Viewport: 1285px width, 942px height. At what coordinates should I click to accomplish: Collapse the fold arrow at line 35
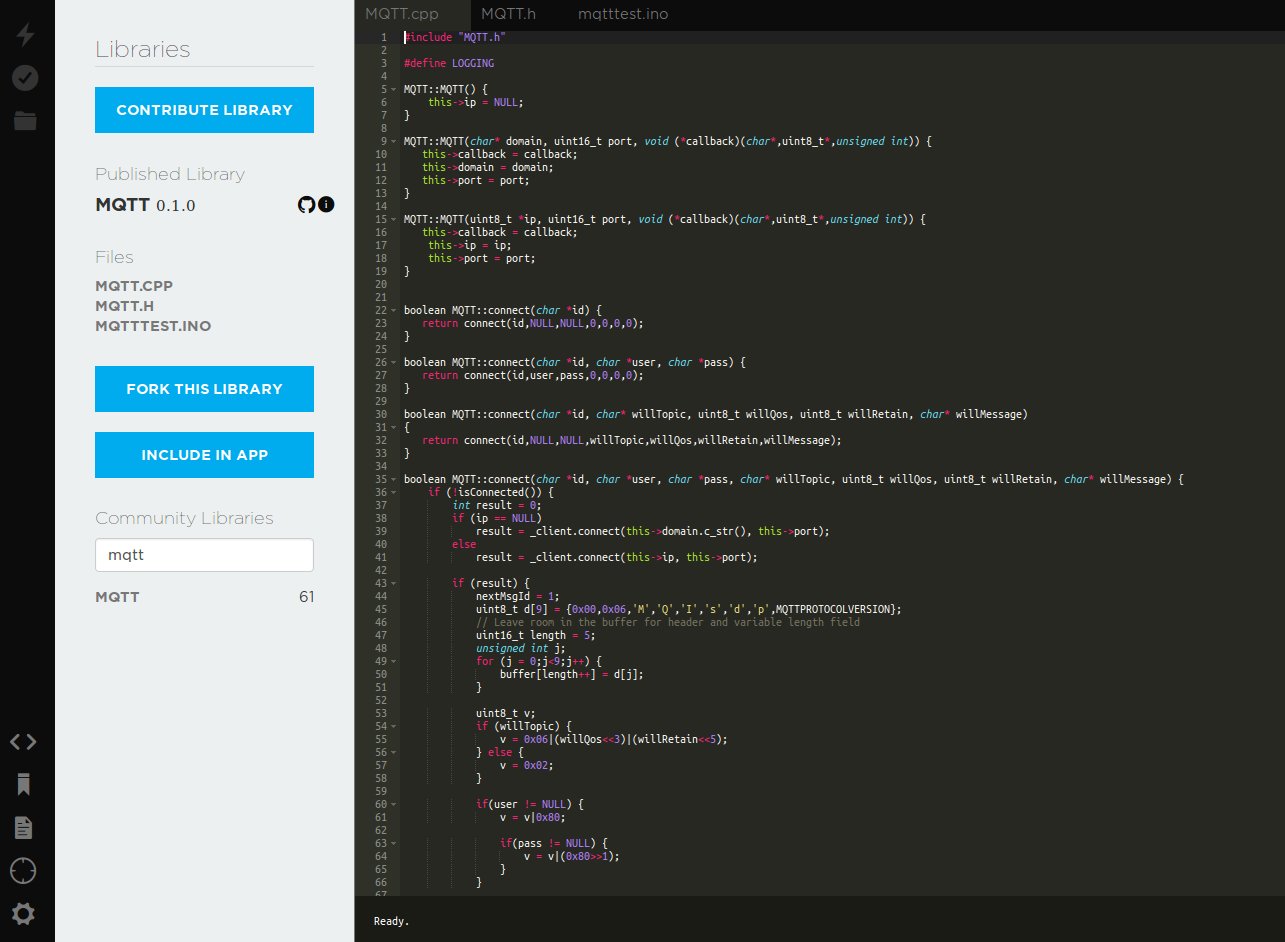pyautogui.click(x=394, y=479)
